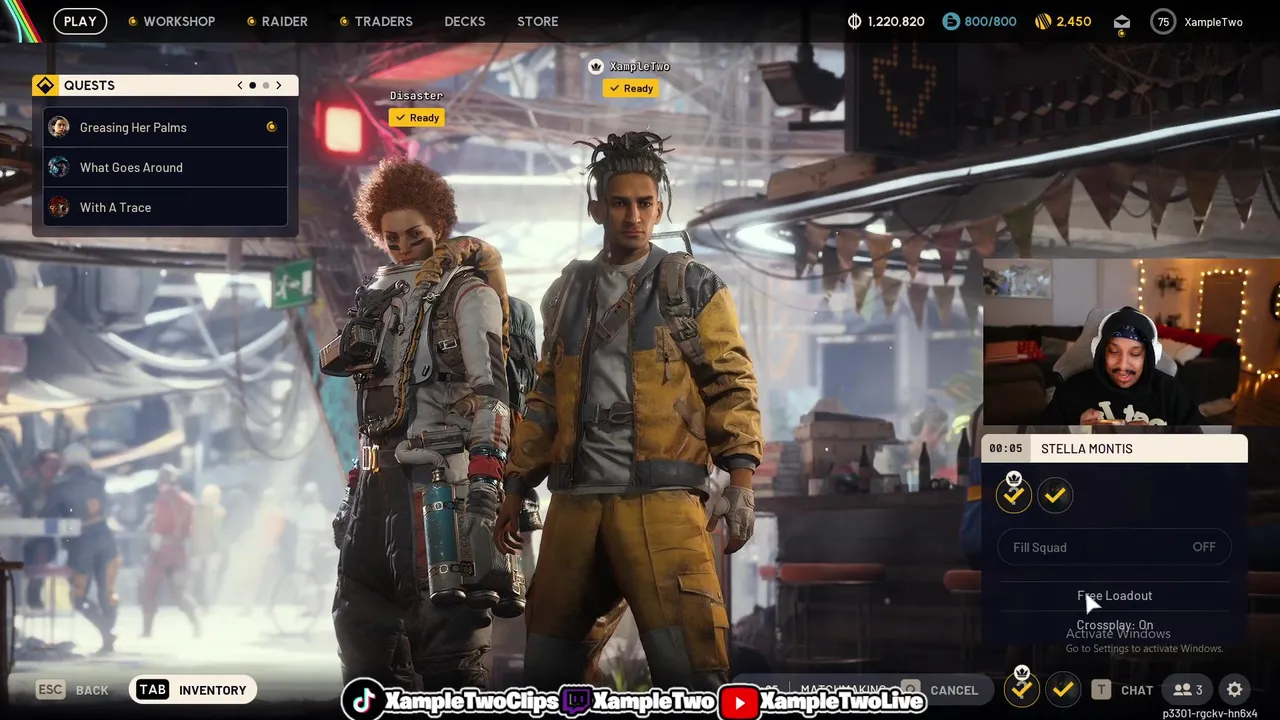Click the Disaster player name label
1280x720 pixels.
pos(416,96)
